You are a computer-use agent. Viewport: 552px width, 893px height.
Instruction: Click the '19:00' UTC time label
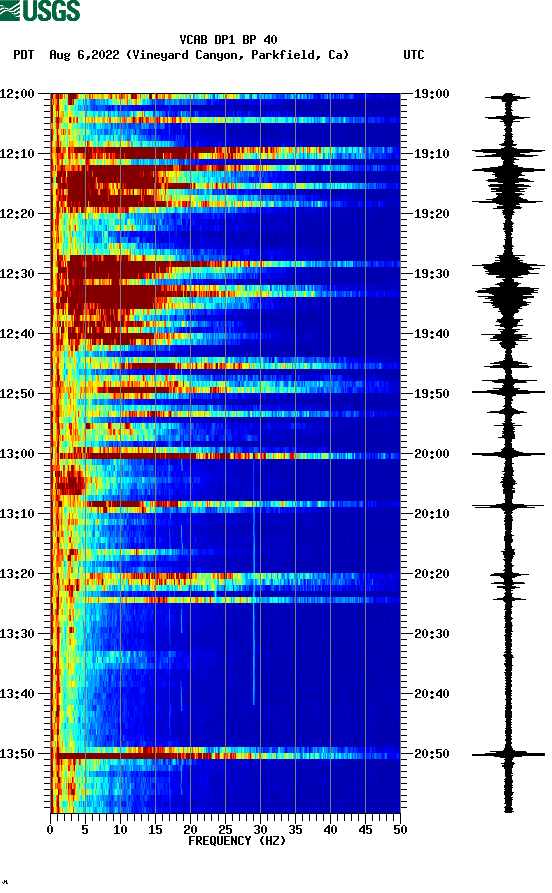coord(432,93)
